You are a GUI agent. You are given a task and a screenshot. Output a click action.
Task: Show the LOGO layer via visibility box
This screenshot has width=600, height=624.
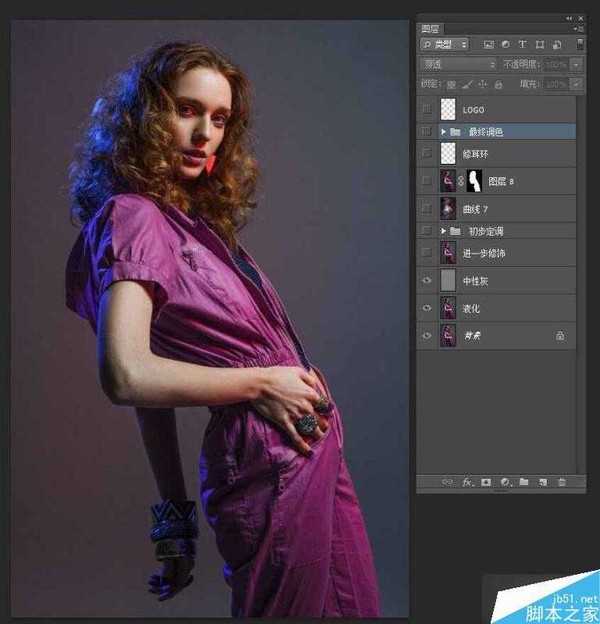point(427,109)
